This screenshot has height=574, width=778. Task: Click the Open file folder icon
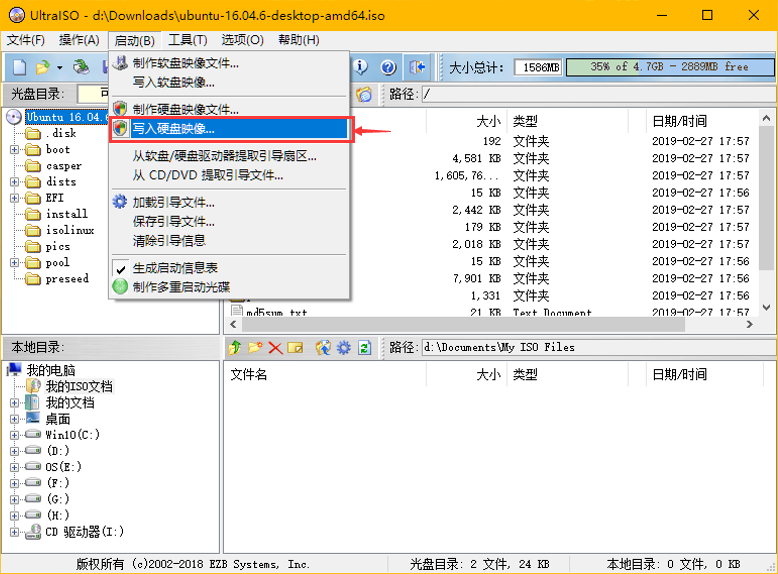tap(43, 67)
